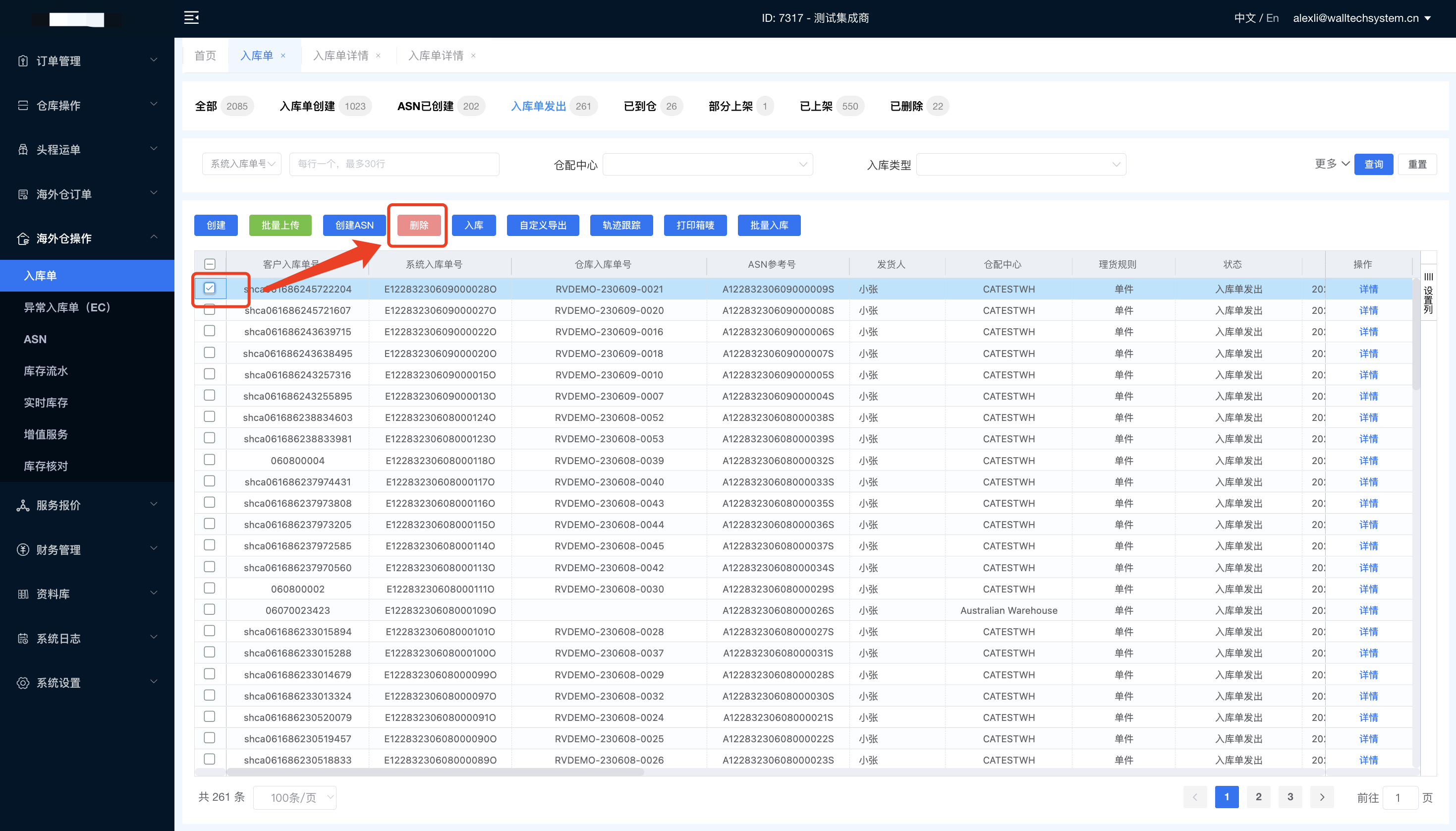This screenshot has width=1456, height=831.
Task: Toggle the select-all header checkbox
Action: click(209, 264)
